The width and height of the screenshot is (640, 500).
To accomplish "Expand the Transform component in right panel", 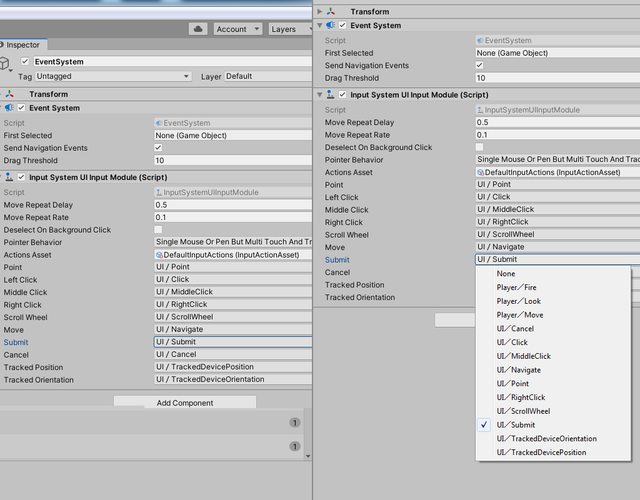I will tap(320, 11).
